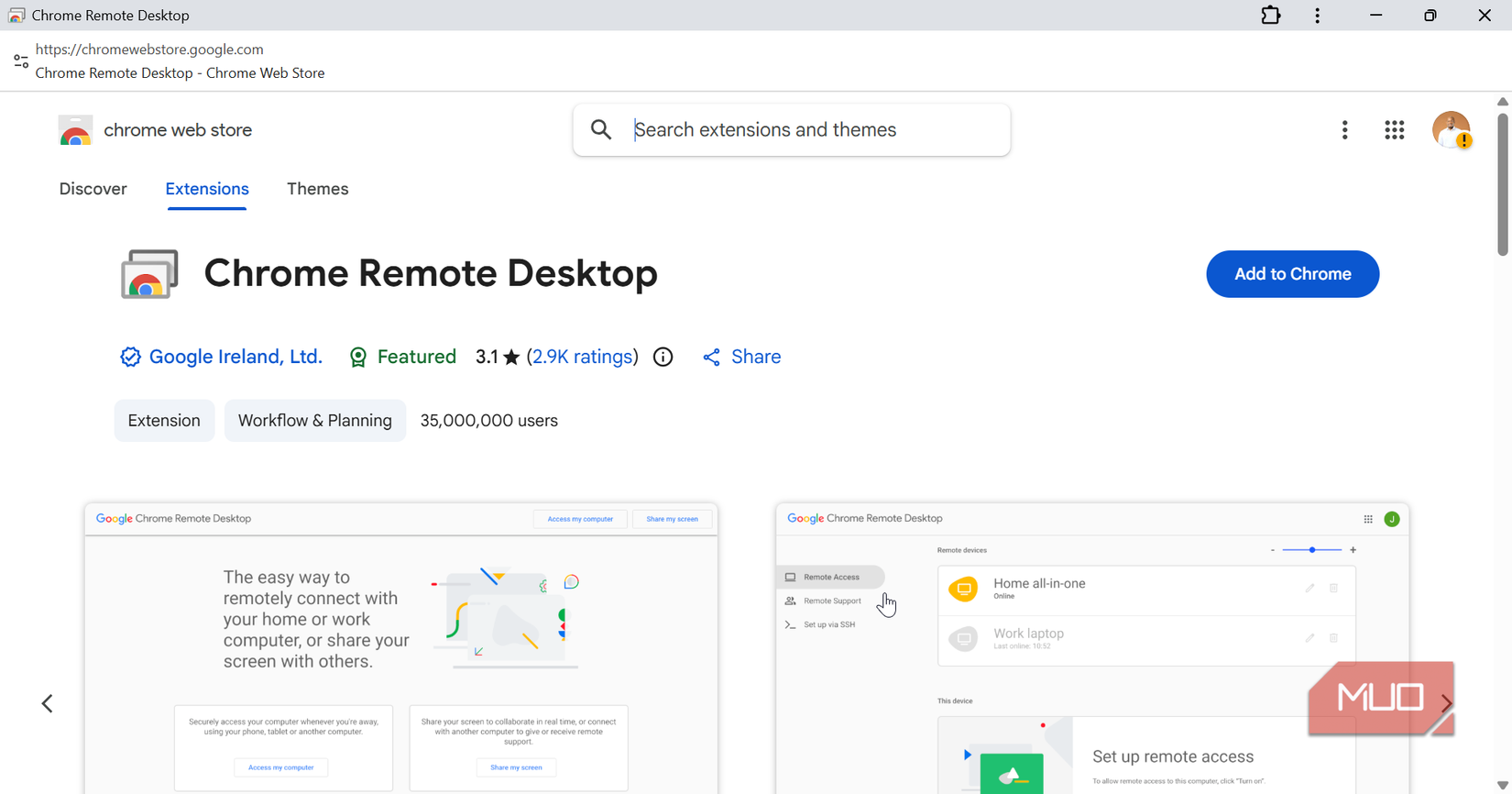Click the Share icon
Image resolution: width=1512 pixels, height=794 pixels.
pos(711,358)
